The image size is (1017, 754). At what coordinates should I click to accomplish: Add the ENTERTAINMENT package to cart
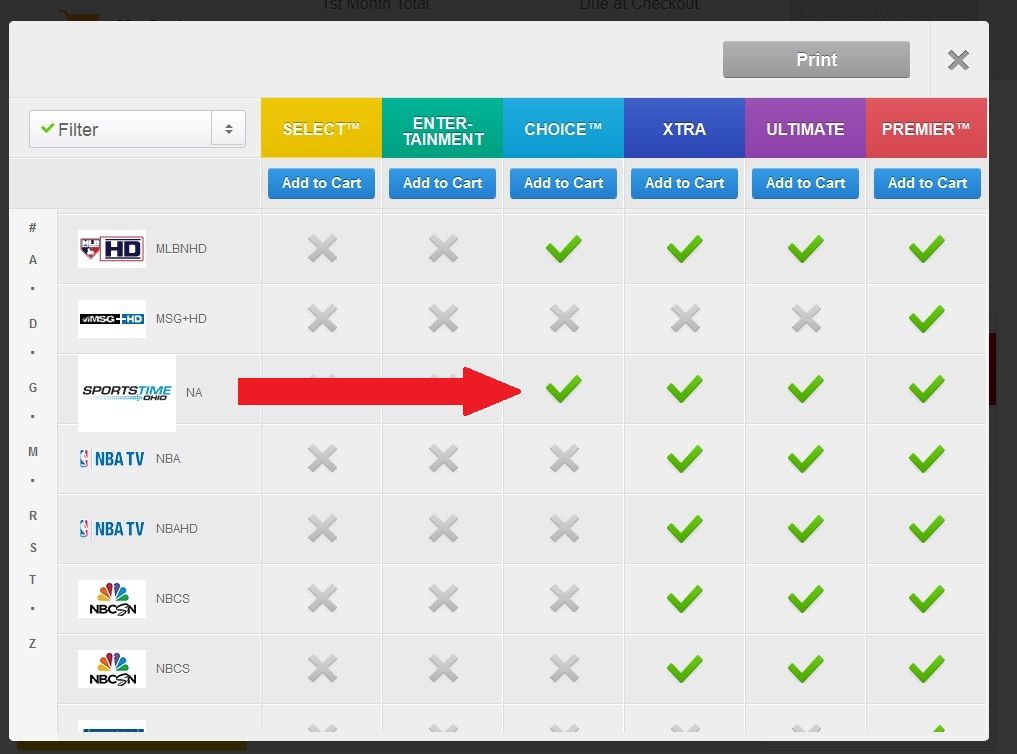click(x=442, y=183)
